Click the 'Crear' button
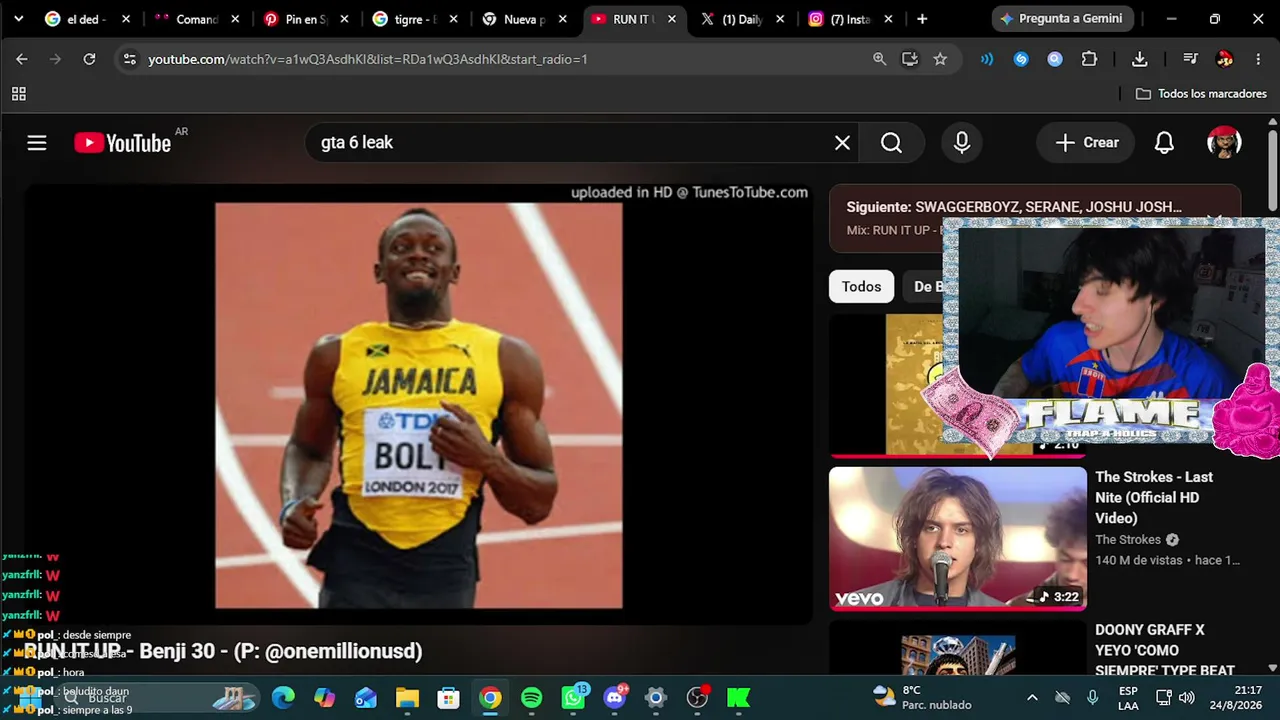The height and width of the screenshot is (720, 1280). pos(1086,143)
